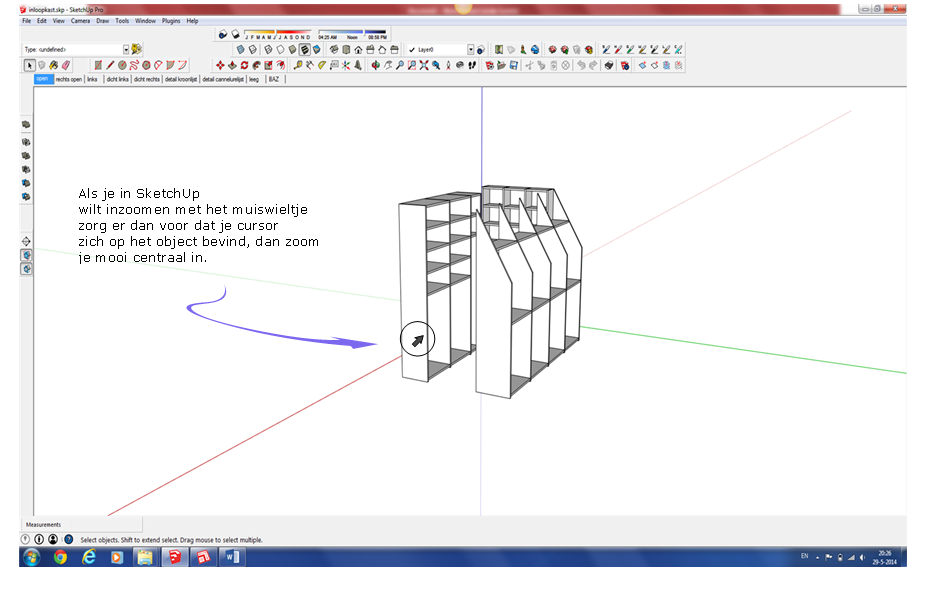This screenshot has height=604, width=944.
Task: Expand the Type undefined dropdown
Action: (x=126, y=49)
